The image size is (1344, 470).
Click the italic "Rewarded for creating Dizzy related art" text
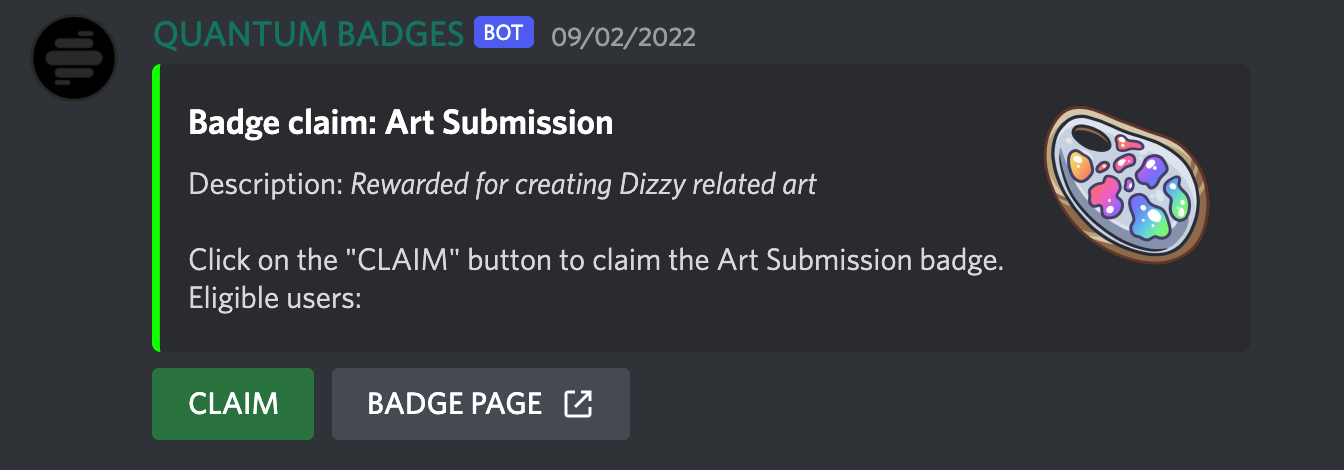point(583,184)
